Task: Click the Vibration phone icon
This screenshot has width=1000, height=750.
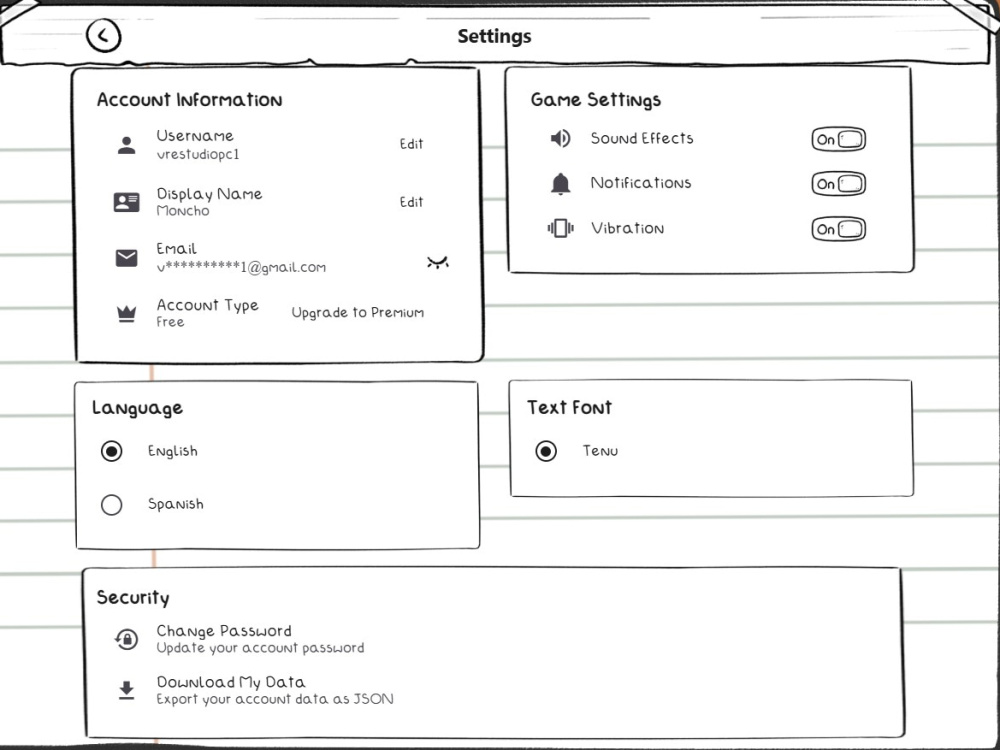Action: click(561, 228)
